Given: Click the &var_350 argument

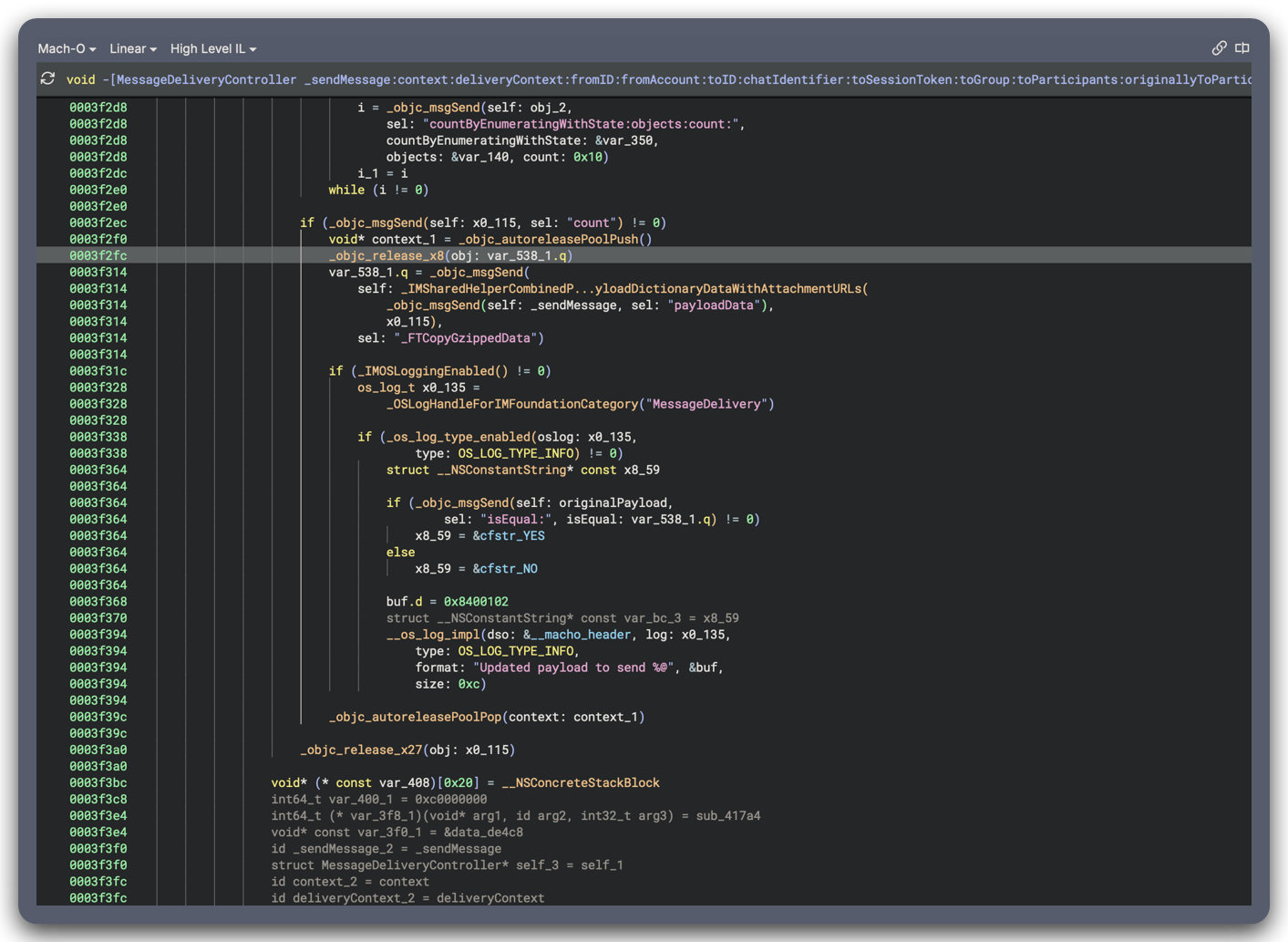Looking at the screenshot, I should tap(624, 140).
